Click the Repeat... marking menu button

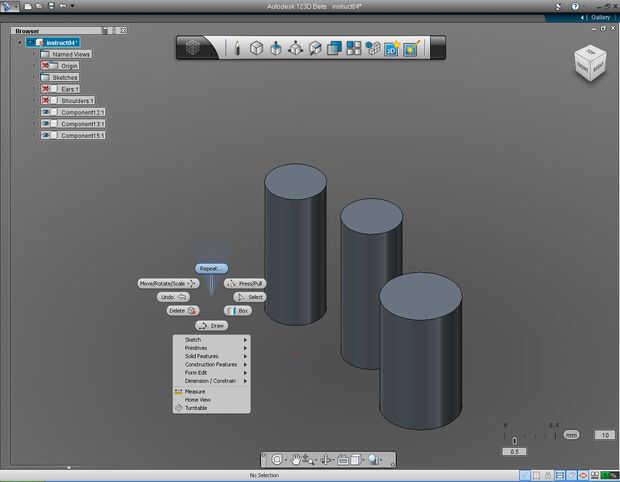point(211,268)
